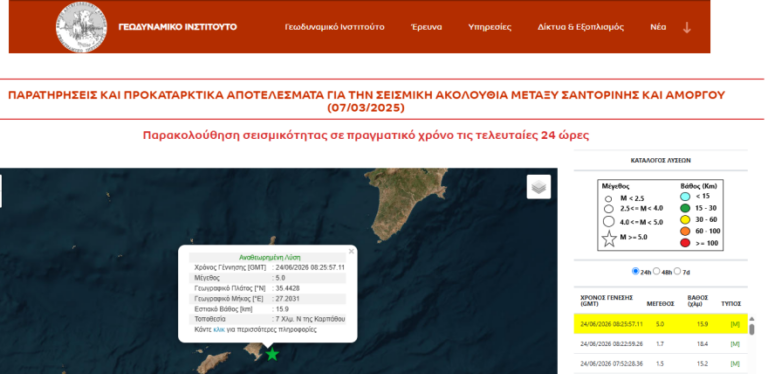Select the highlighted 08:25:57.11 earthquake row
This screenshot has height=374, width=768.
(661, 324)
